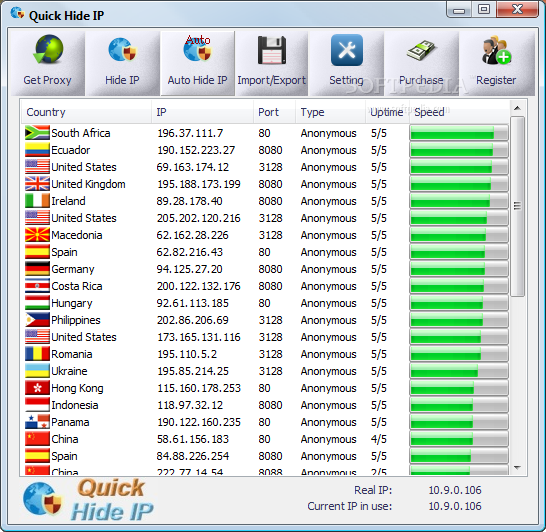Select the Ireland flag icon
Image resolution: width=546 pixels, height=532 pixels.
[37, 201]
